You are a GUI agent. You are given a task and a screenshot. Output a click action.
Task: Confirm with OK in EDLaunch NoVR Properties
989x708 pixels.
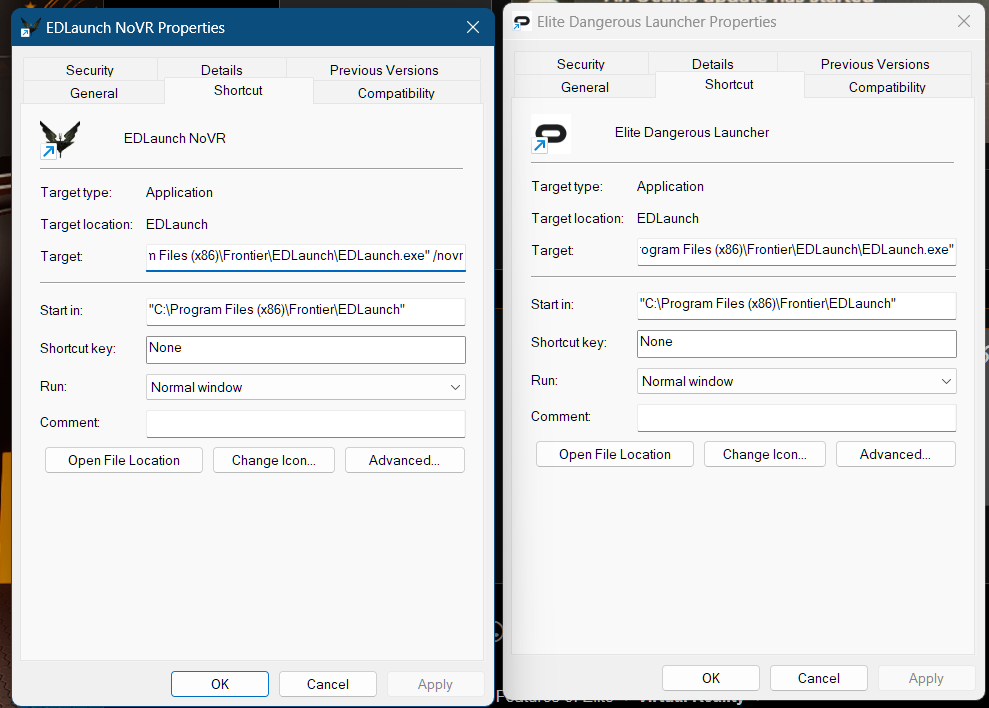click(219, 684)
